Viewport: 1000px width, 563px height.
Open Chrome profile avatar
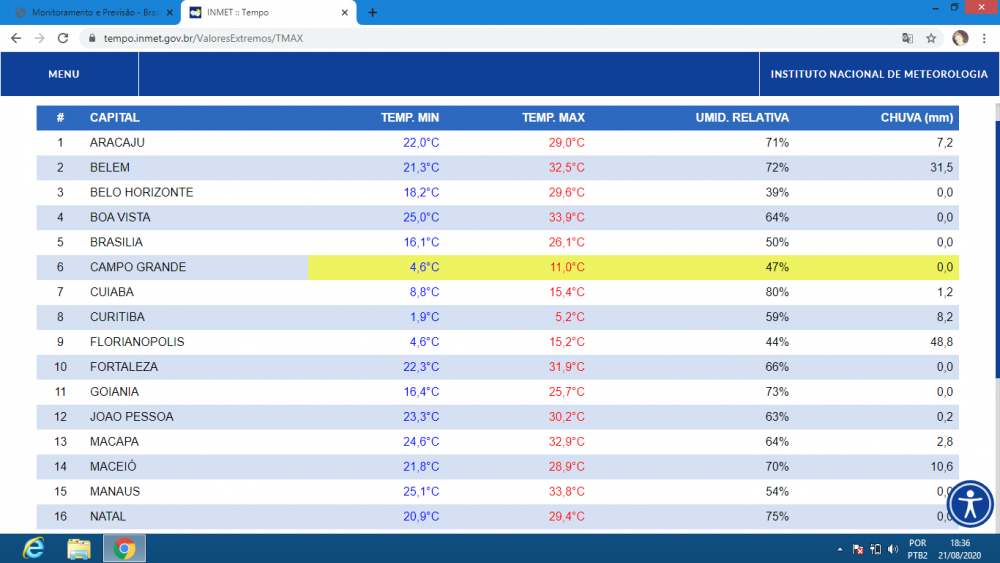click(960, 38)
